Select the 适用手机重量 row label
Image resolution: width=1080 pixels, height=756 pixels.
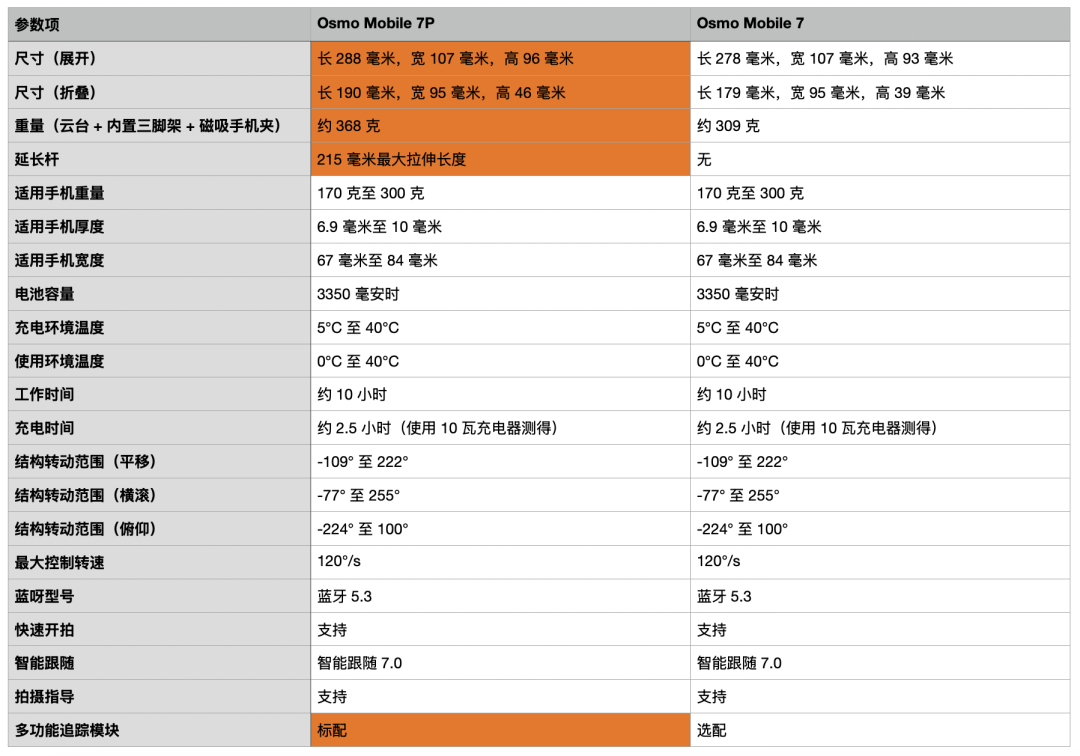click(159, 193)
